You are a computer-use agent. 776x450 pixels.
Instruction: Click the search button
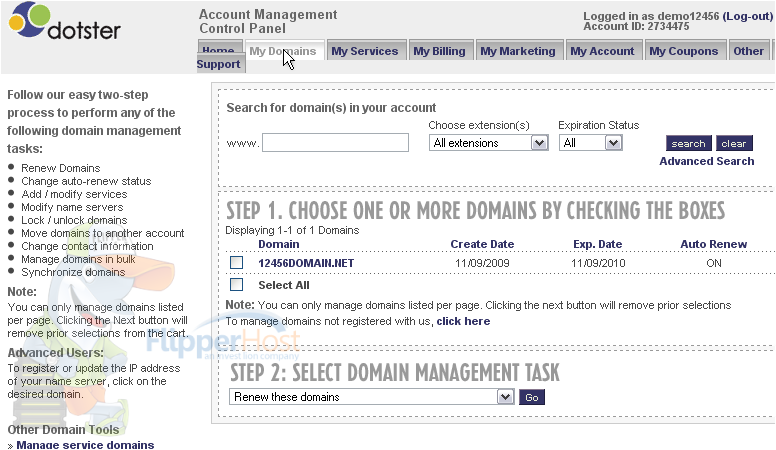point(688,144)
